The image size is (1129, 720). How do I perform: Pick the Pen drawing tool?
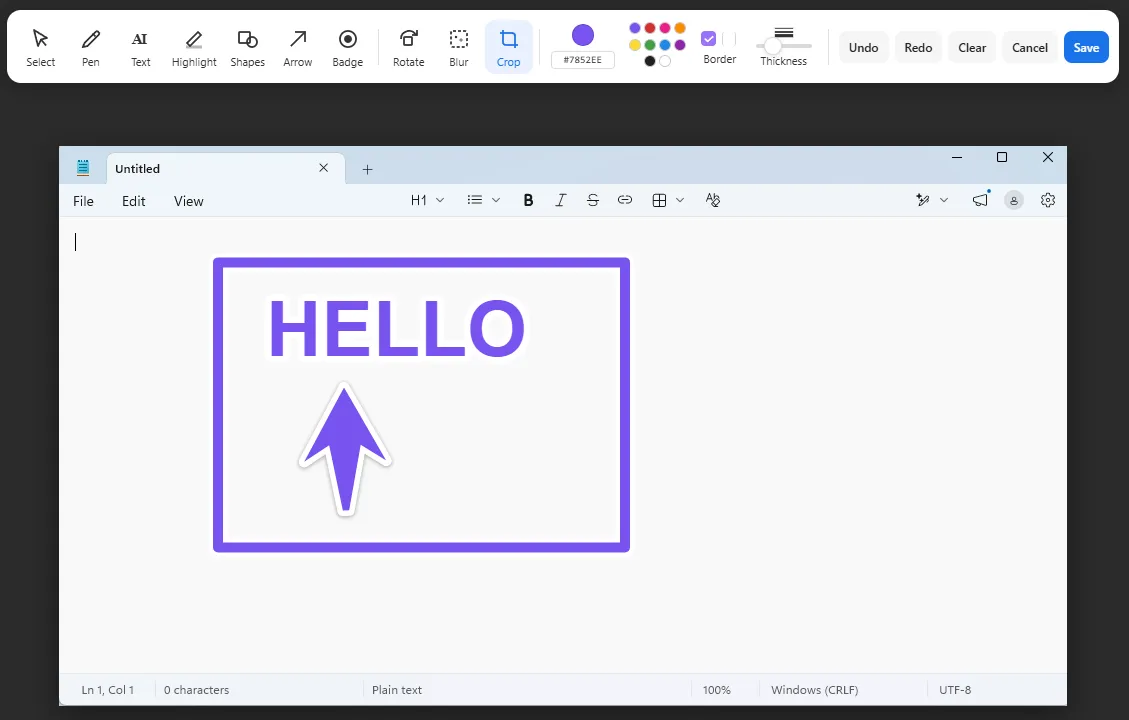click(x=91, y=48)
